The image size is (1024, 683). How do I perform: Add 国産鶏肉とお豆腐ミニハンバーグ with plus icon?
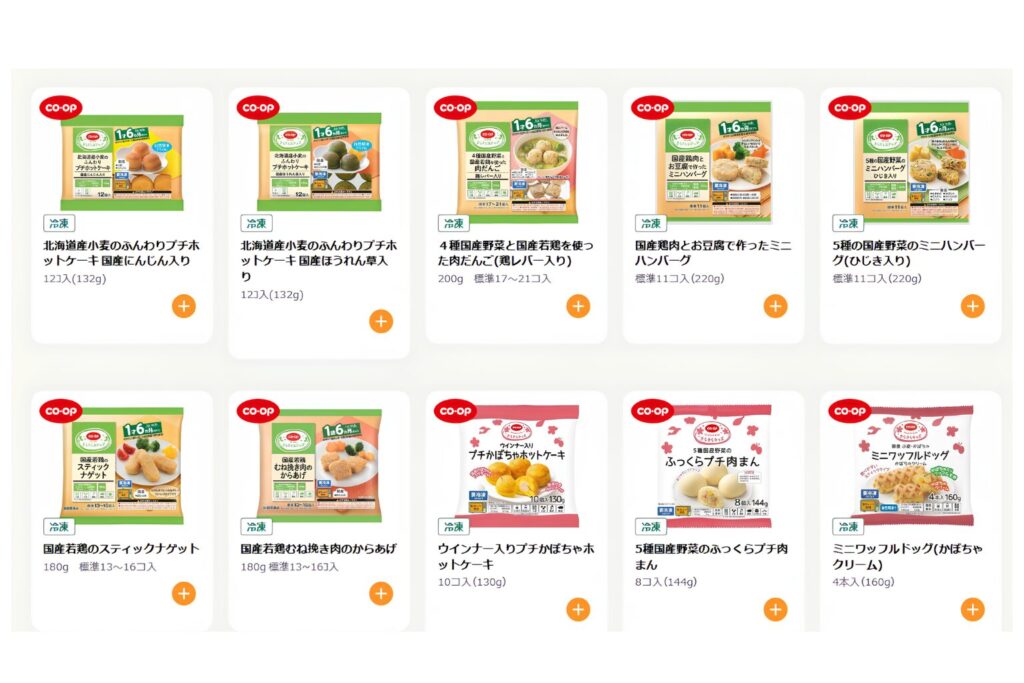tap(775, 306)
